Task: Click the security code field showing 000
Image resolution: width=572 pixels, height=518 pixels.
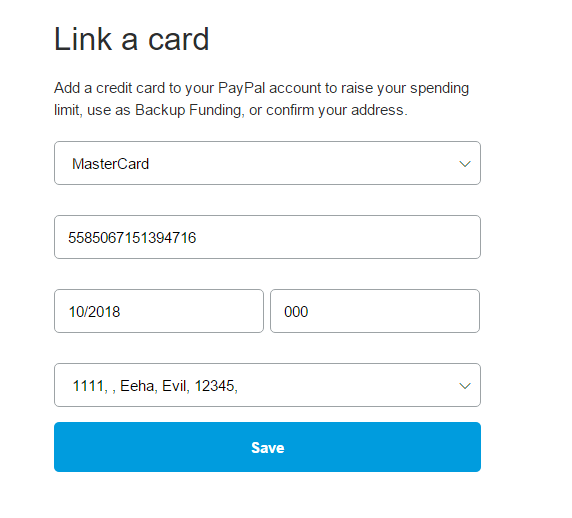Action: pos(375,311)
